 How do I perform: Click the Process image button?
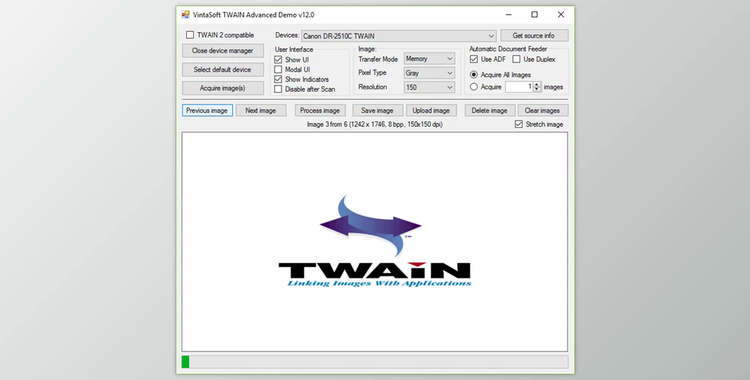click(320, 111)
